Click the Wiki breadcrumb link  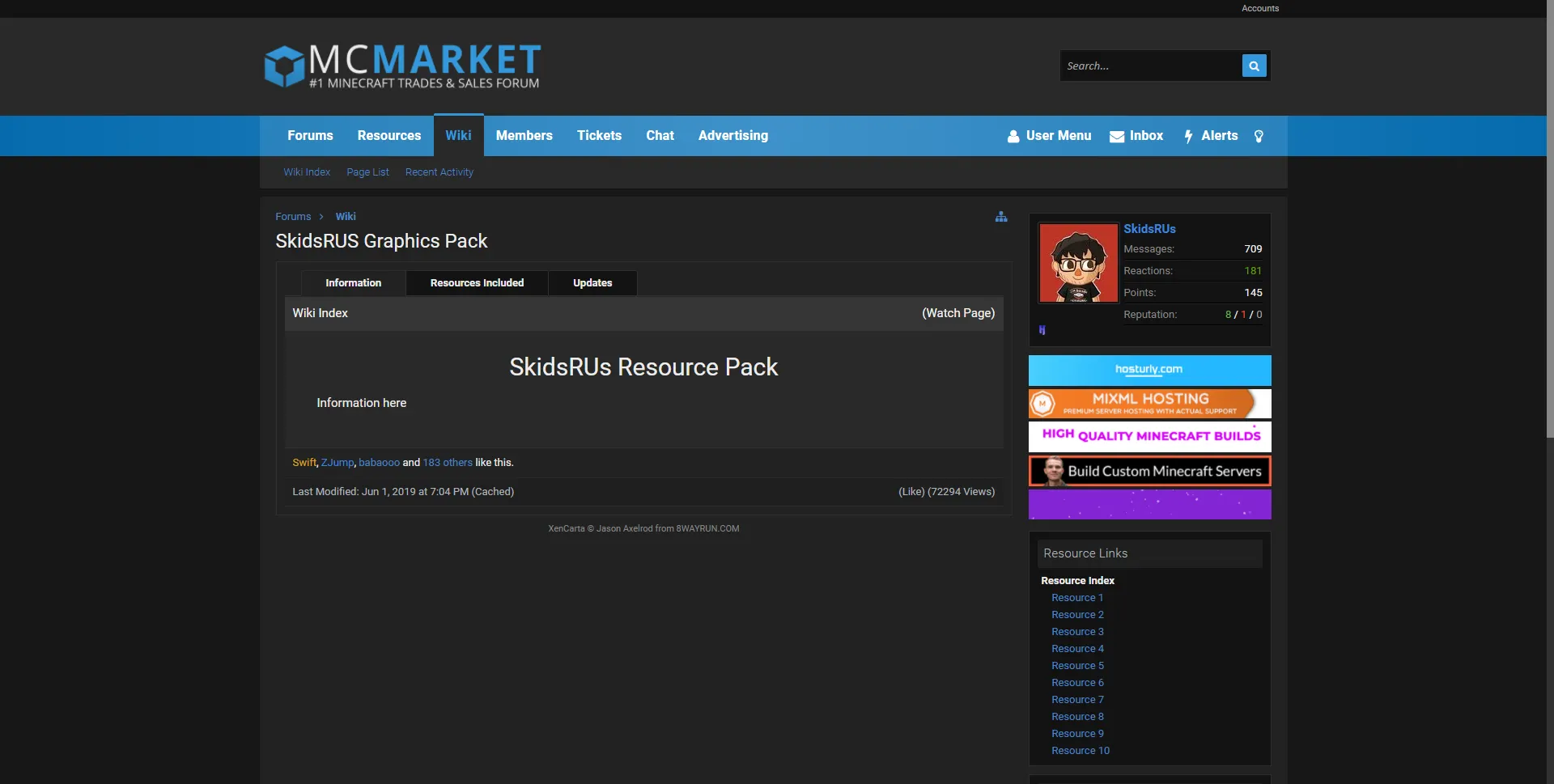(x=346, y=217)
